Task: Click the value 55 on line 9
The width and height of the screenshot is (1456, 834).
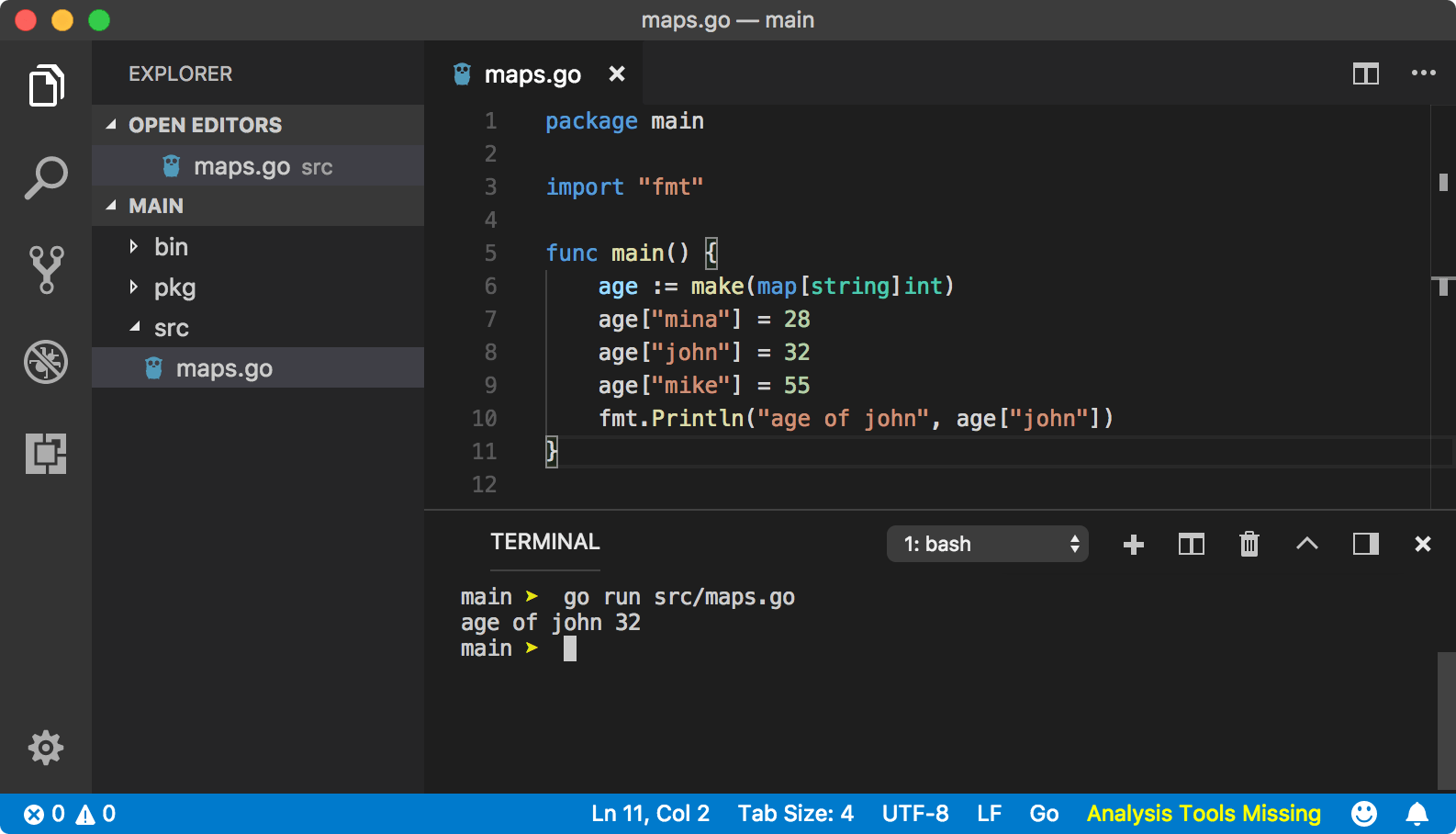Action: click(797, 386)
